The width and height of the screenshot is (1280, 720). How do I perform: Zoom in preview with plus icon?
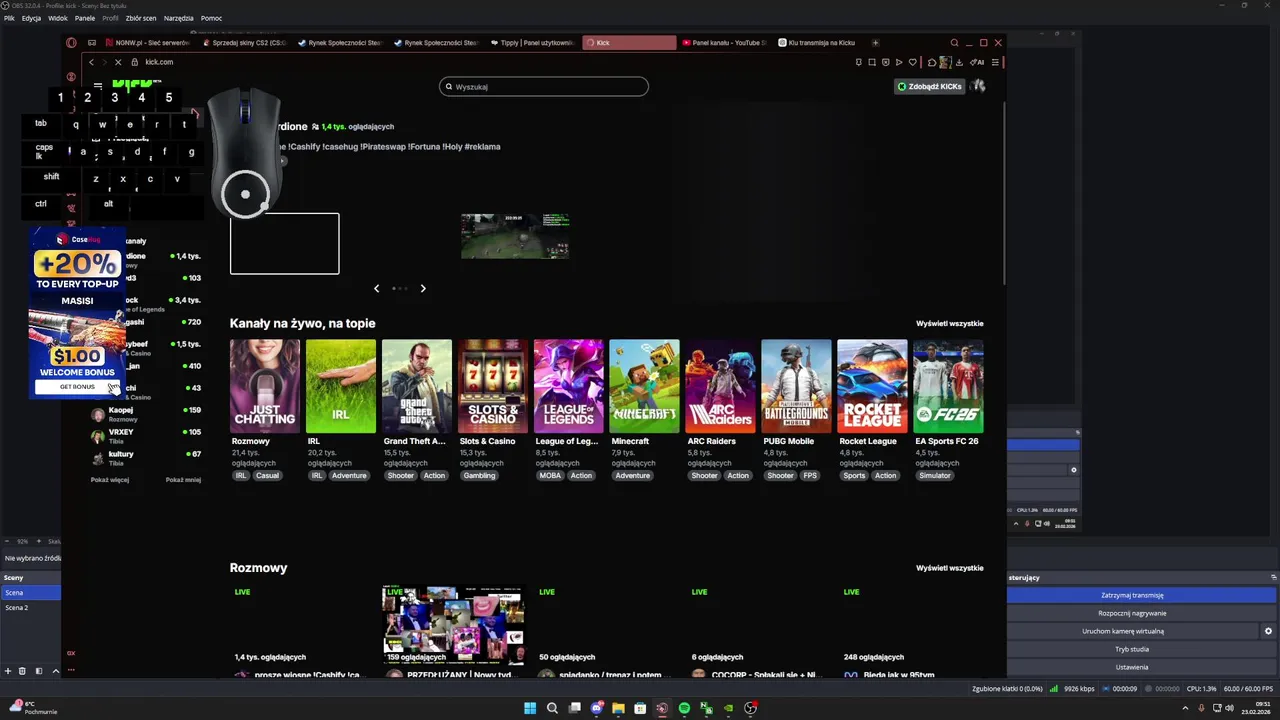pyautogui.click(x=38, y=541)
